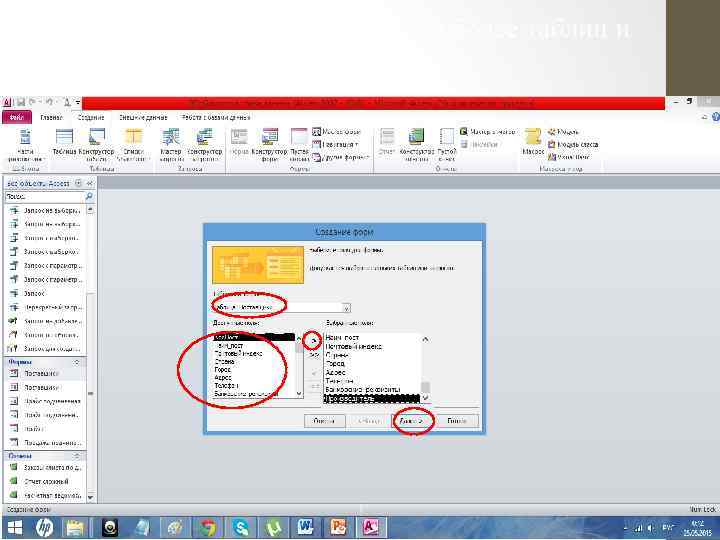This screenshot has height=540, width=720.
Task: Click the navigation pane search field
Action: pos(45,197)
